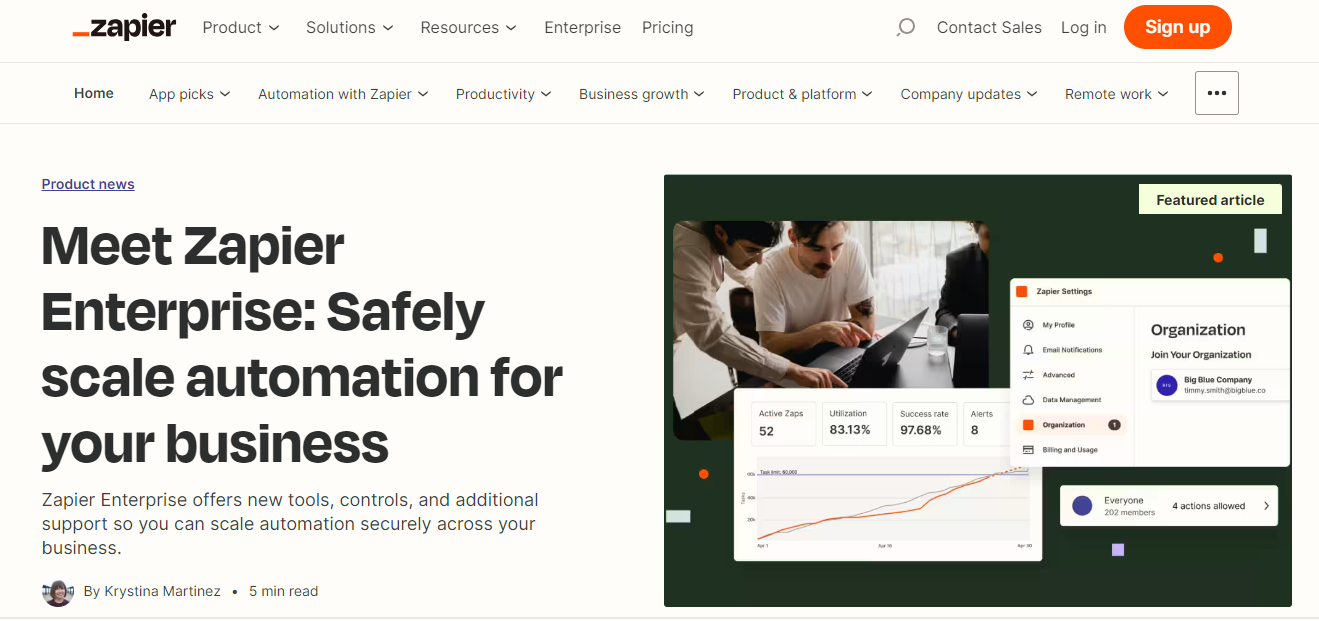Image resolution: width=1319 pixels, height=621 pixels.
Task: Click the Featured article badge
Action: click(x=1210, y=200)
